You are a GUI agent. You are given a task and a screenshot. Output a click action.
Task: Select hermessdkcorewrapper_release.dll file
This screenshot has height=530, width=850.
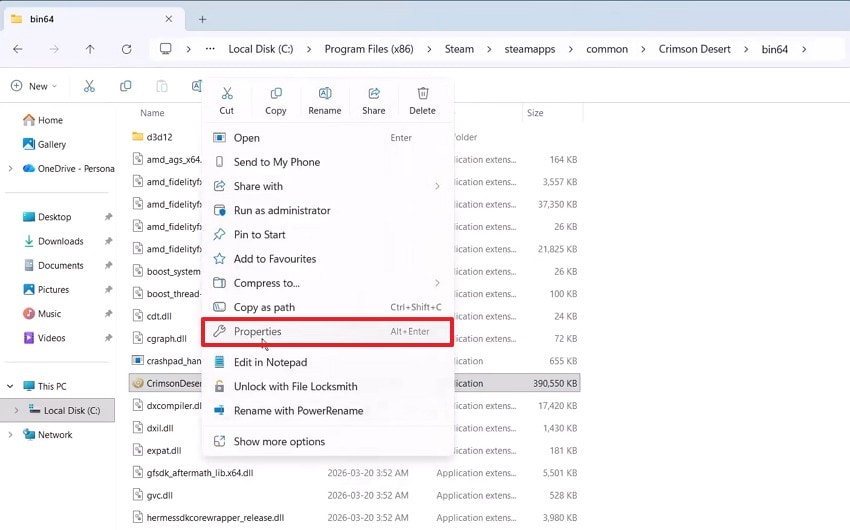coord(215,518)
